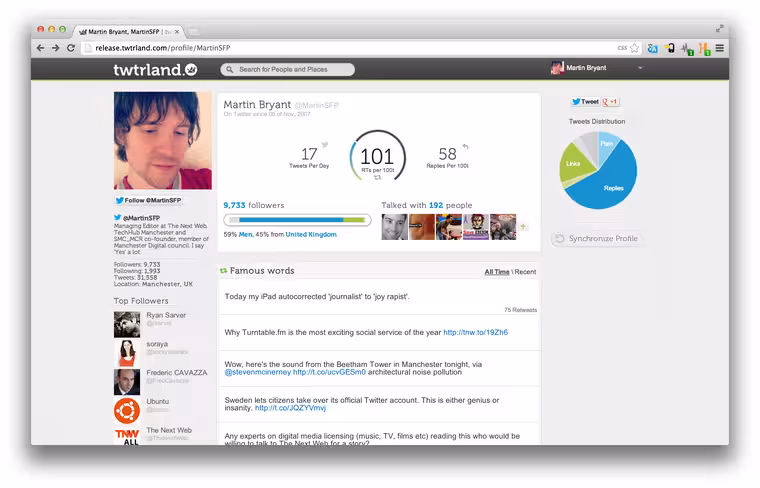The width and height of the screenshot is (760, 488).
Task: Switch Famous words to Recent
Action: 525,272
